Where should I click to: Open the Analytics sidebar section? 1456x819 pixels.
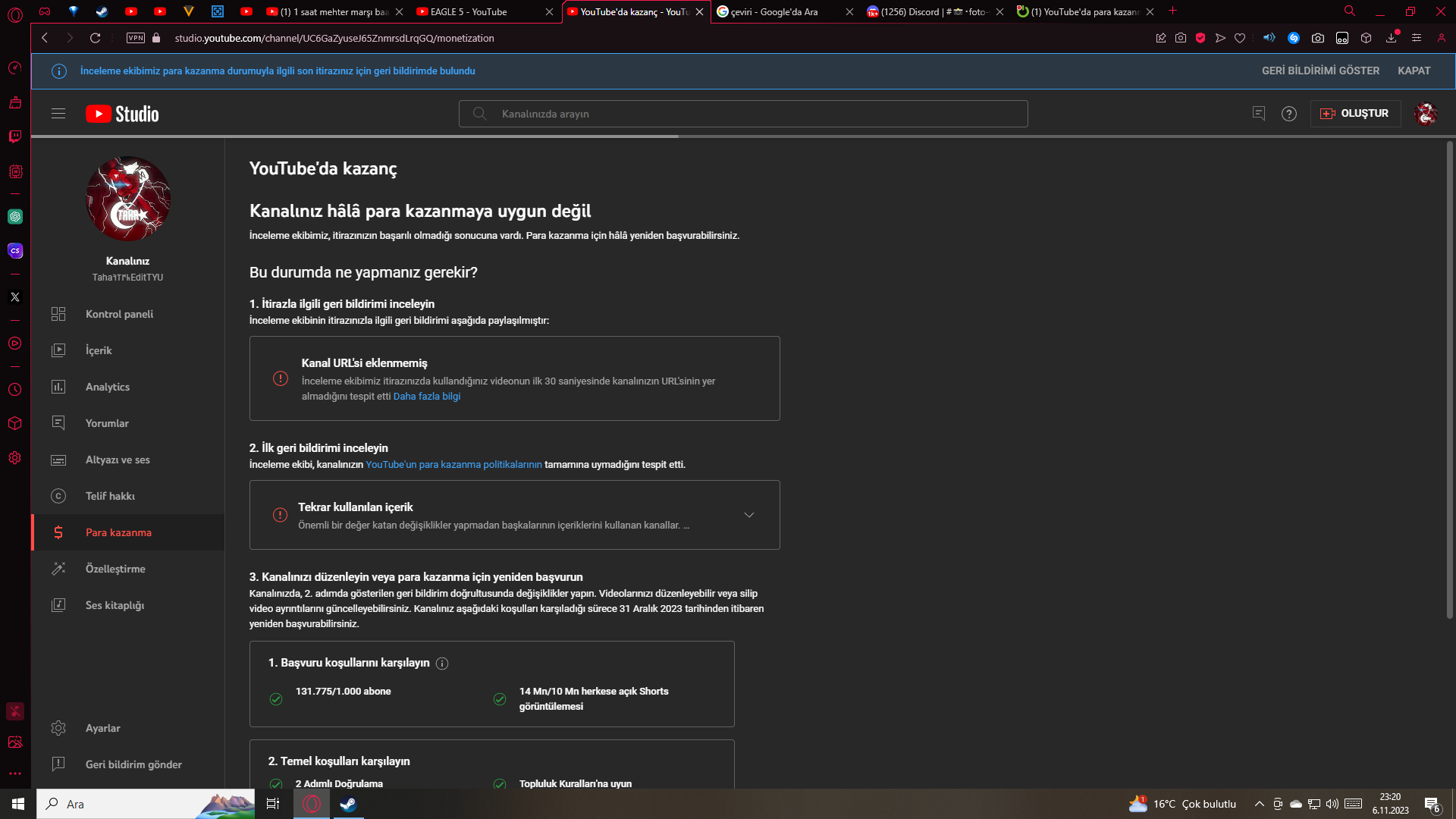(107, 387)
